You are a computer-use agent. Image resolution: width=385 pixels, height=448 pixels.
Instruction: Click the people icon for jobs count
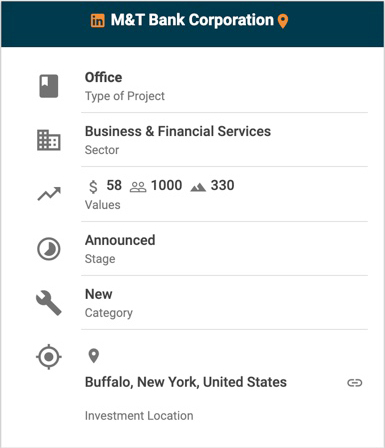pyautogui.click(x=138, y=187)
